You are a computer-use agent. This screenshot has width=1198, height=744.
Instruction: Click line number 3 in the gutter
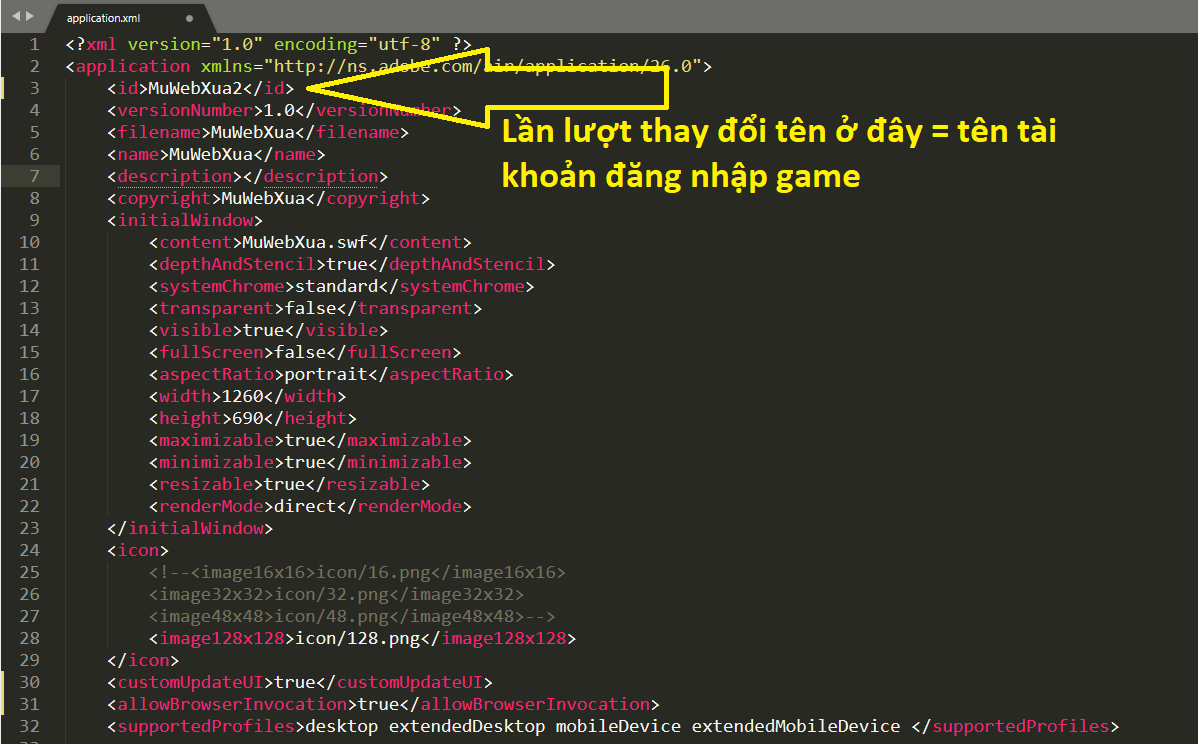(x=34, y=88)
